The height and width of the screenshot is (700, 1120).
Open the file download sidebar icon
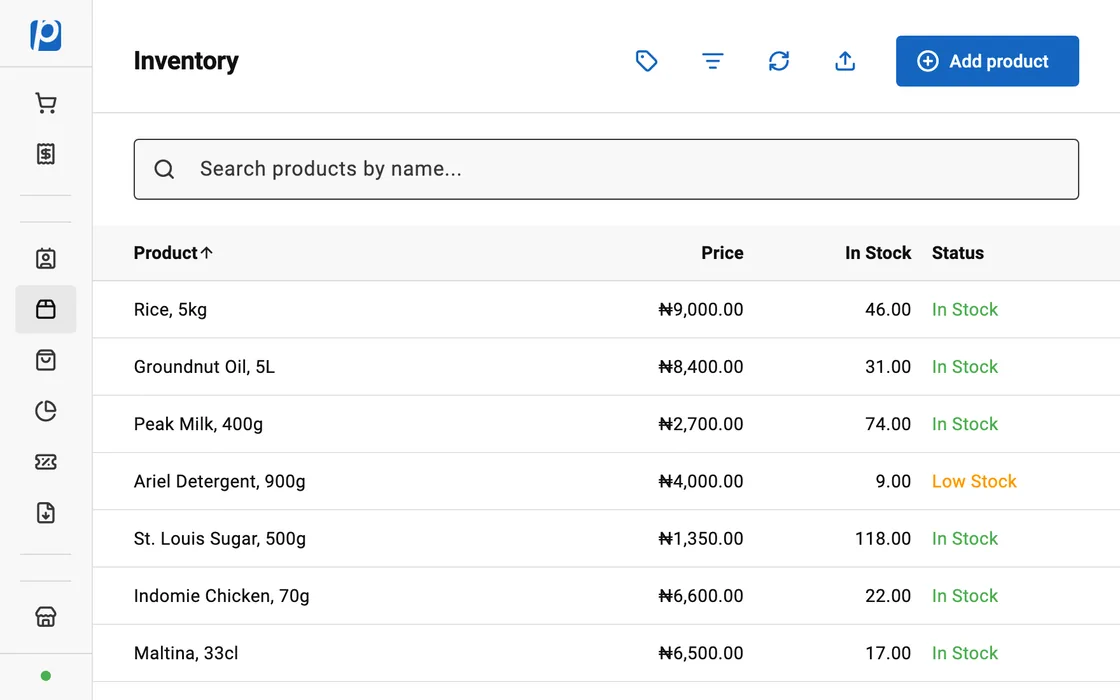click(x=46, y=513)
